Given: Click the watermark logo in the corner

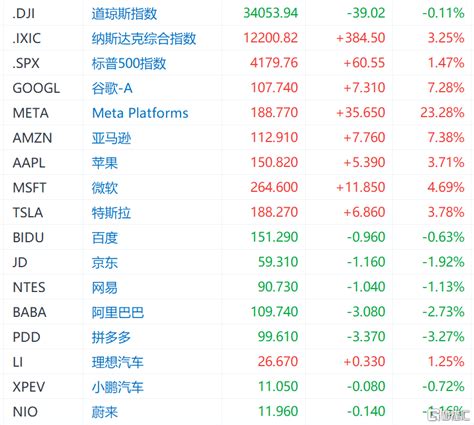Looking at the screenshot, I should click(x=449, y=415).
